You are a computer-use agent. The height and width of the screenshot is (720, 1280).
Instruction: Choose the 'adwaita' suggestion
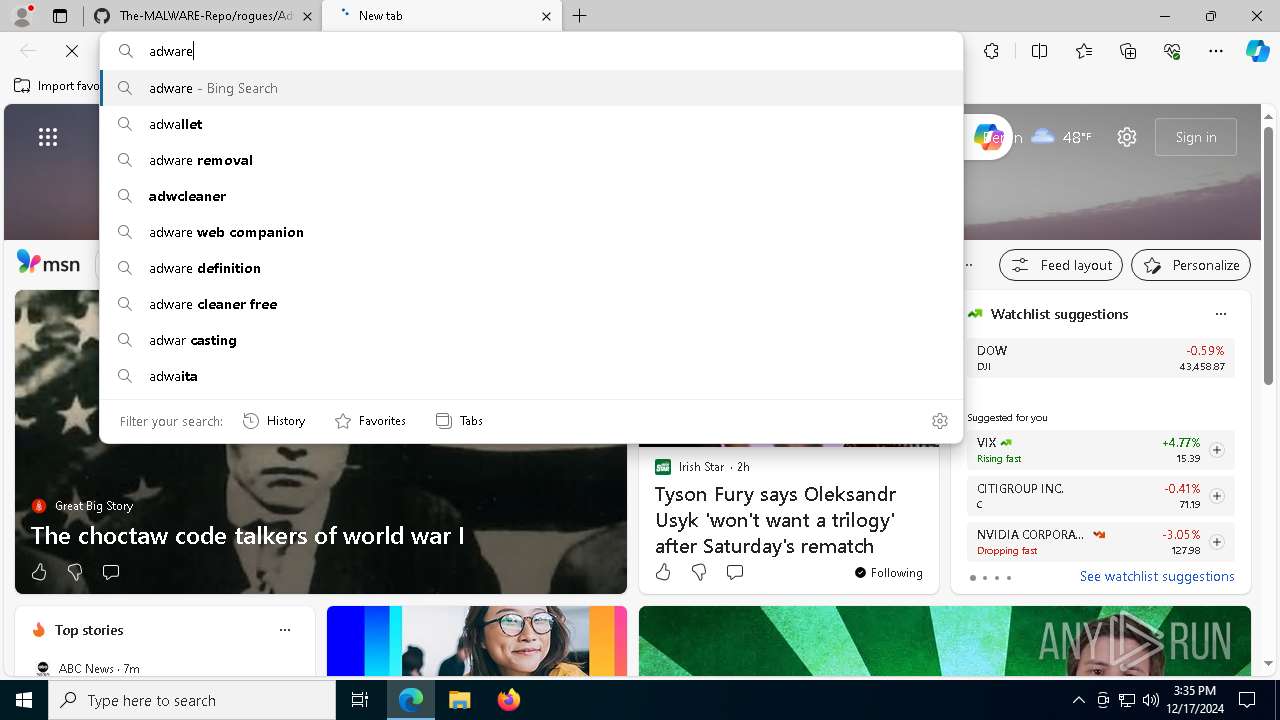531,376
